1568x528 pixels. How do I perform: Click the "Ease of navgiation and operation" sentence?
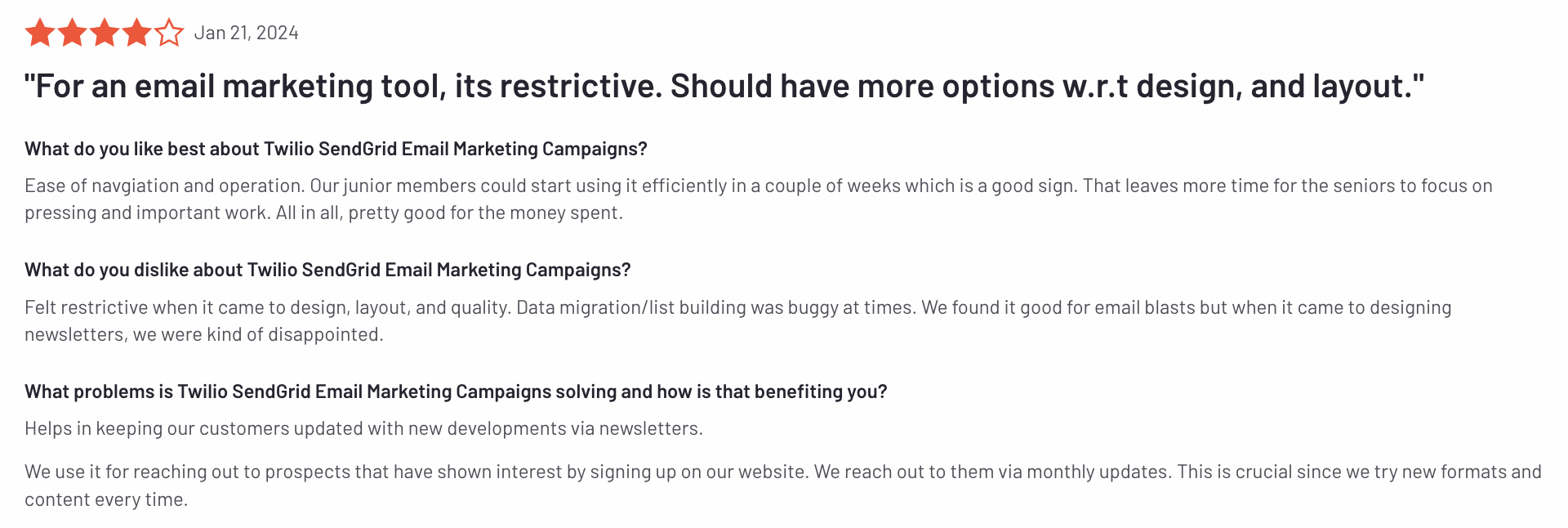(164, 186)
